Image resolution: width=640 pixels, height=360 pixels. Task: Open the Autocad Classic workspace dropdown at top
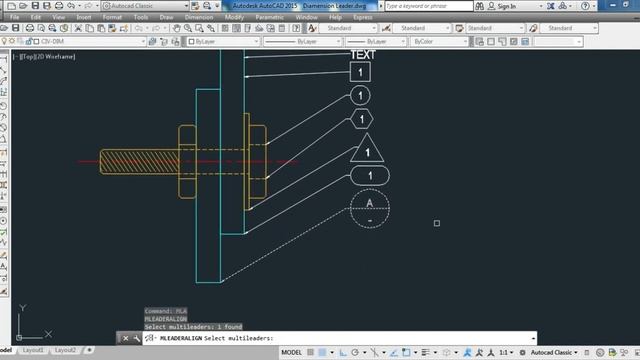(x=145, y=6)
